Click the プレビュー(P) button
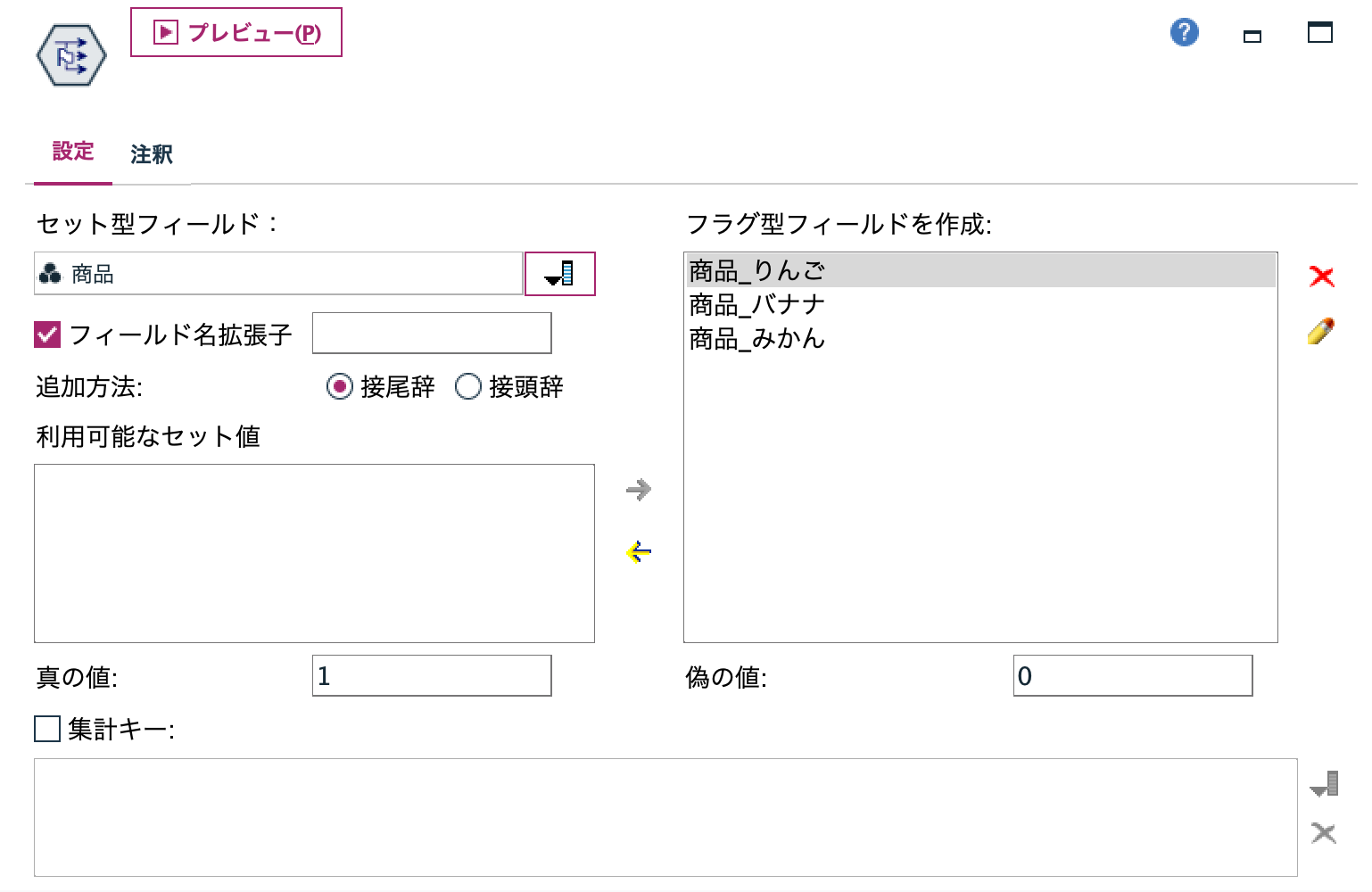Image resolution: width=1372 pixels, height=892 pixels. pyautogui.click(x=236, y=33)
